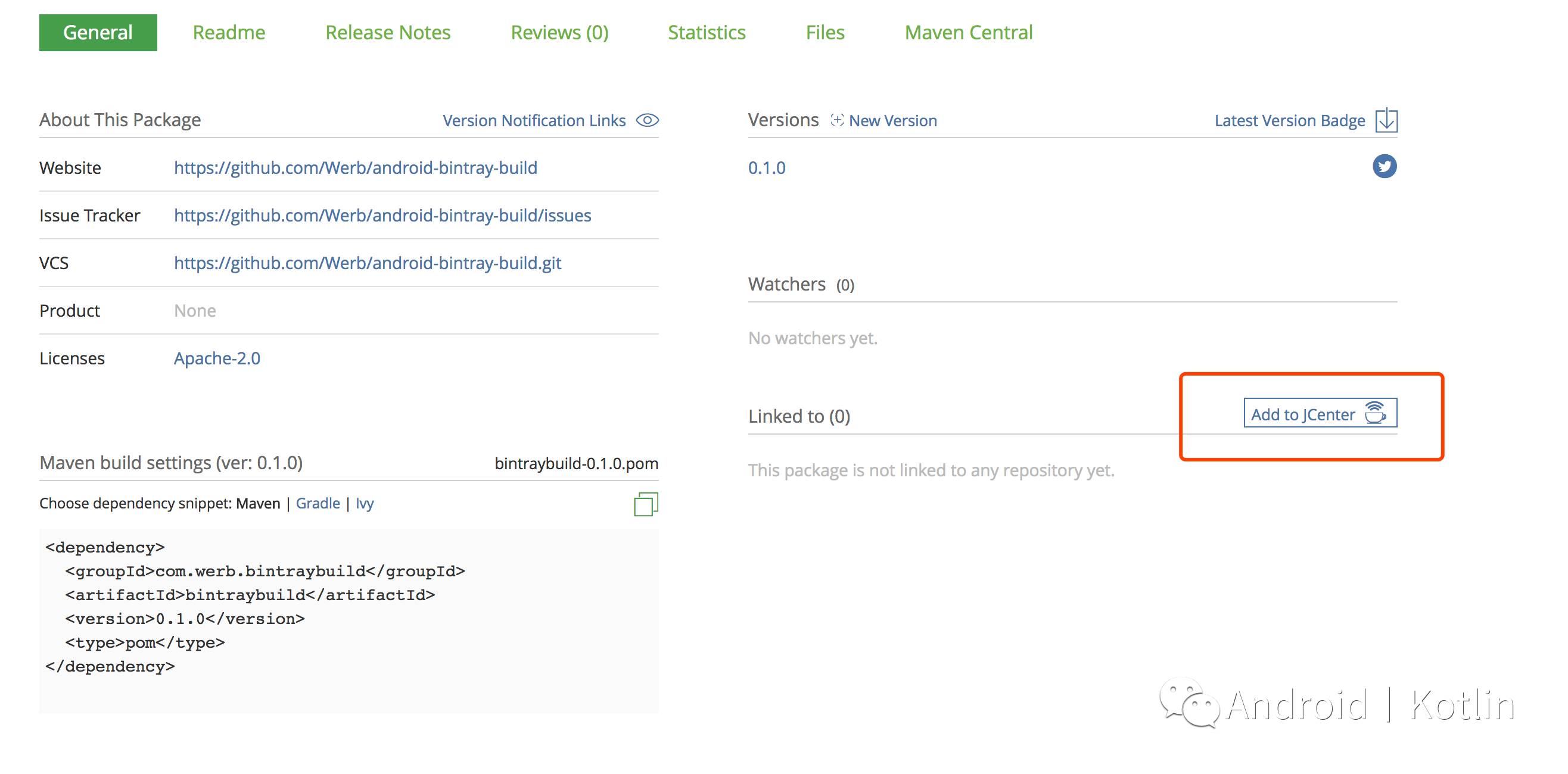The width and height of the screenshot is (1568, 774).
Task: Open the GitHub Website link
Action: tap(356, 167)
